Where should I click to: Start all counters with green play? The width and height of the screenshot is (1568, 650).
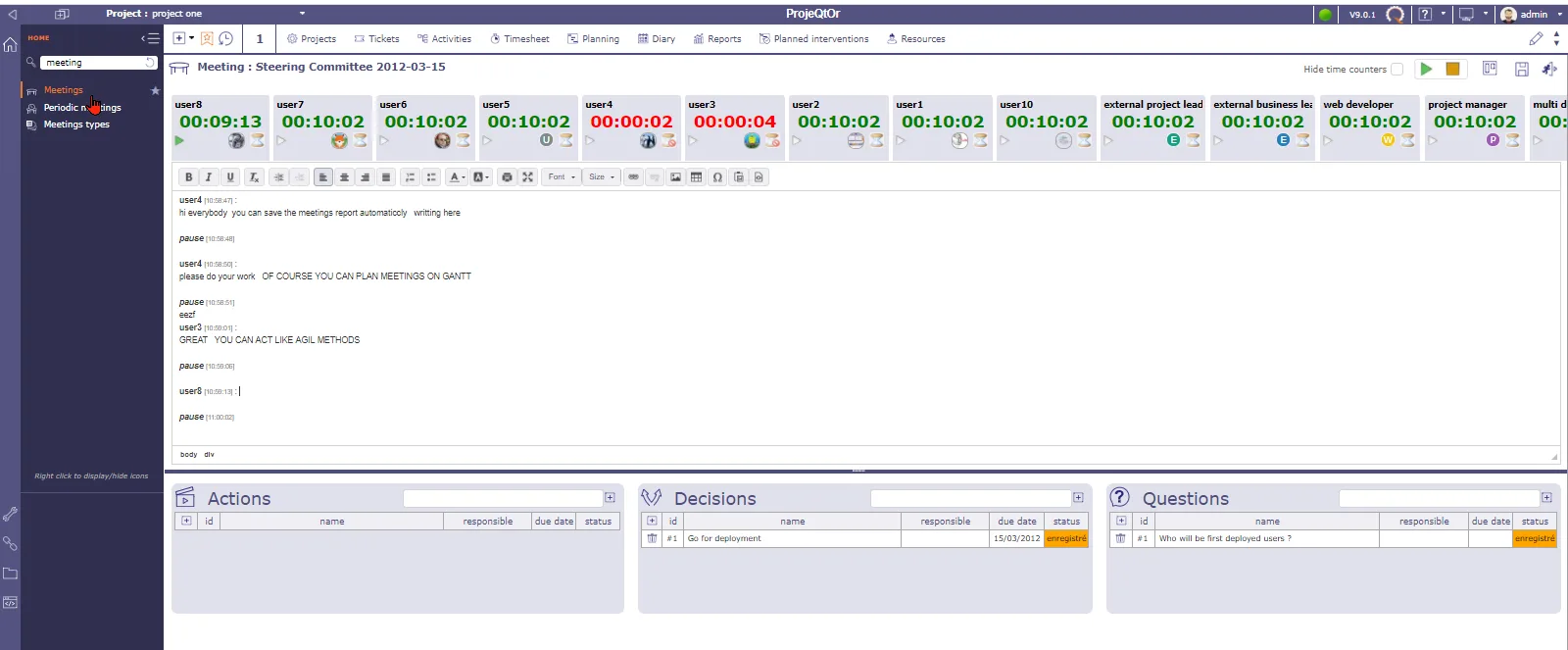[1427, 69]
